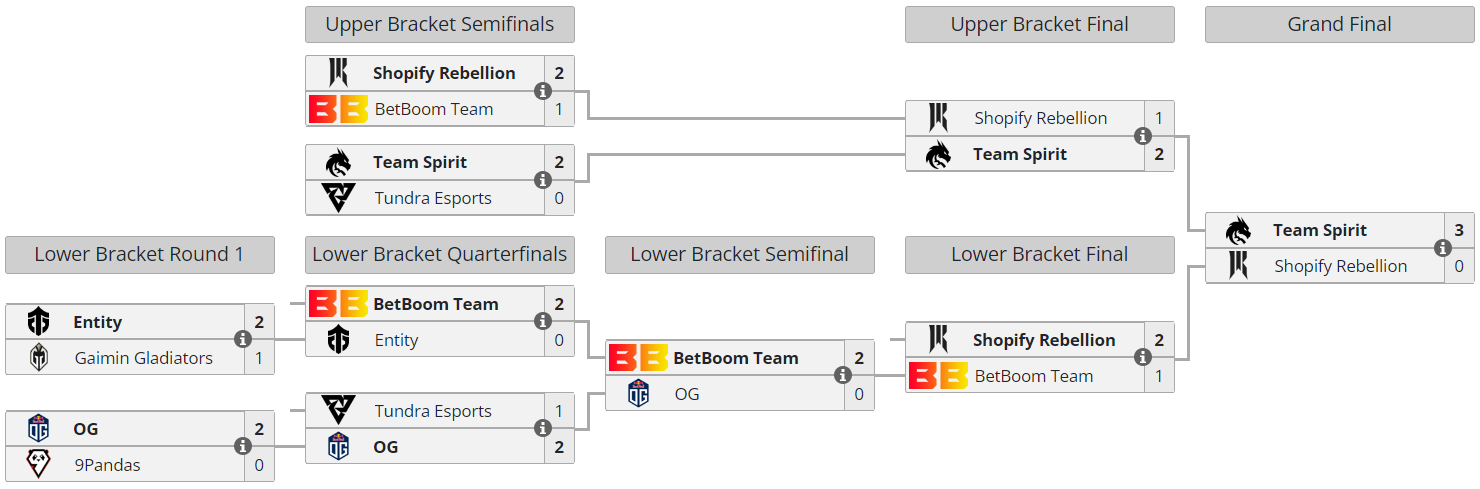Open info for OG vs 9Pandas match
This screenshot has height=489, width=1480.
coord(242,446)
